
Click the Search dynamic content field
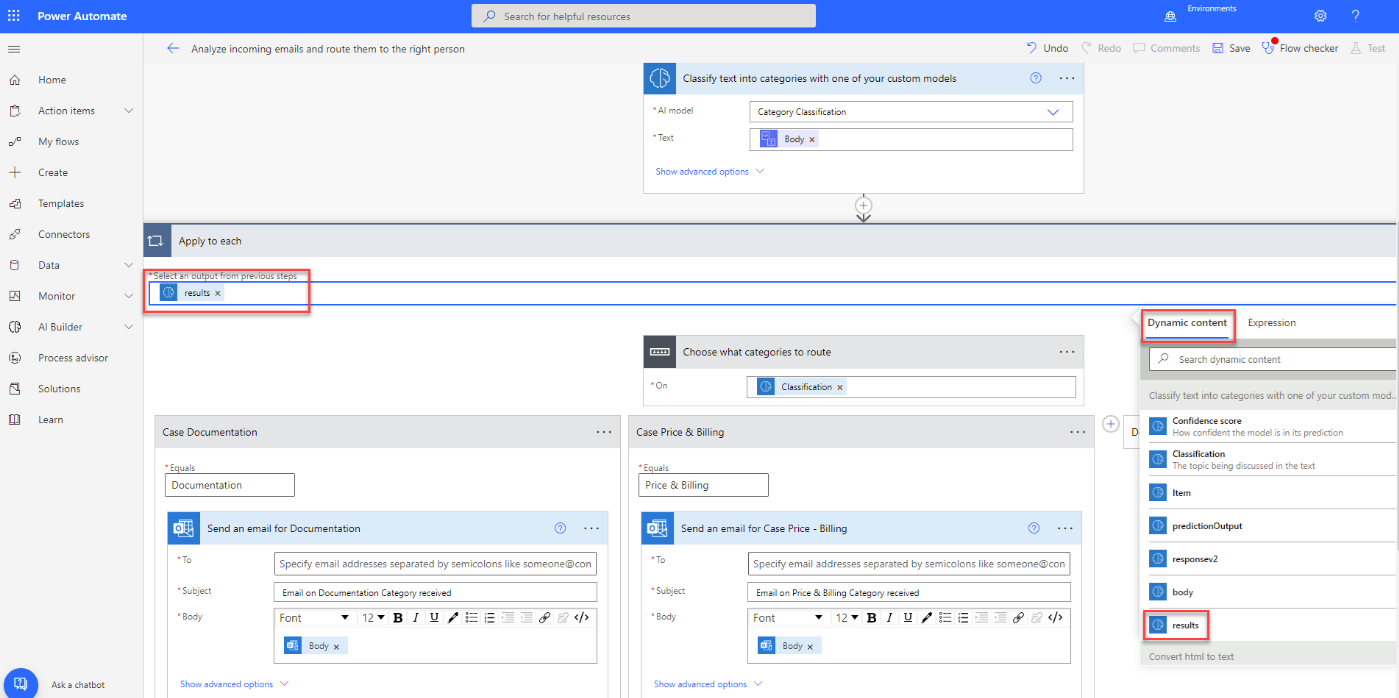tap(1270, 359)
